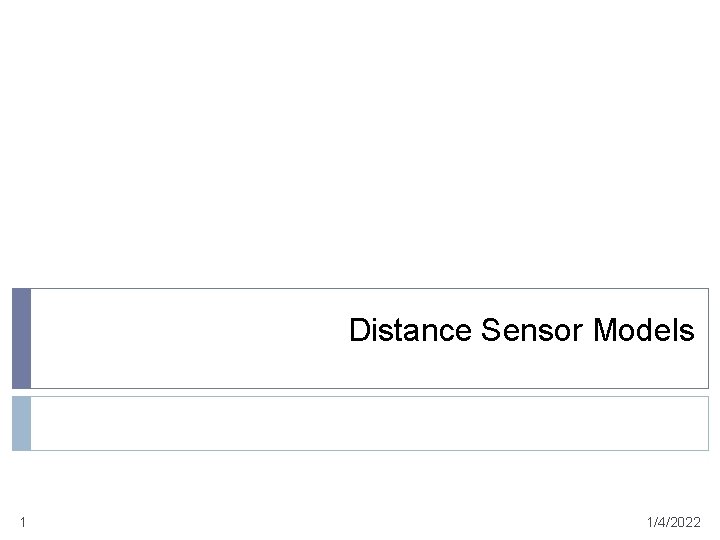Screen dimensions: 720x540
Task: Click the word "Models" in the title
Action: 643,331
